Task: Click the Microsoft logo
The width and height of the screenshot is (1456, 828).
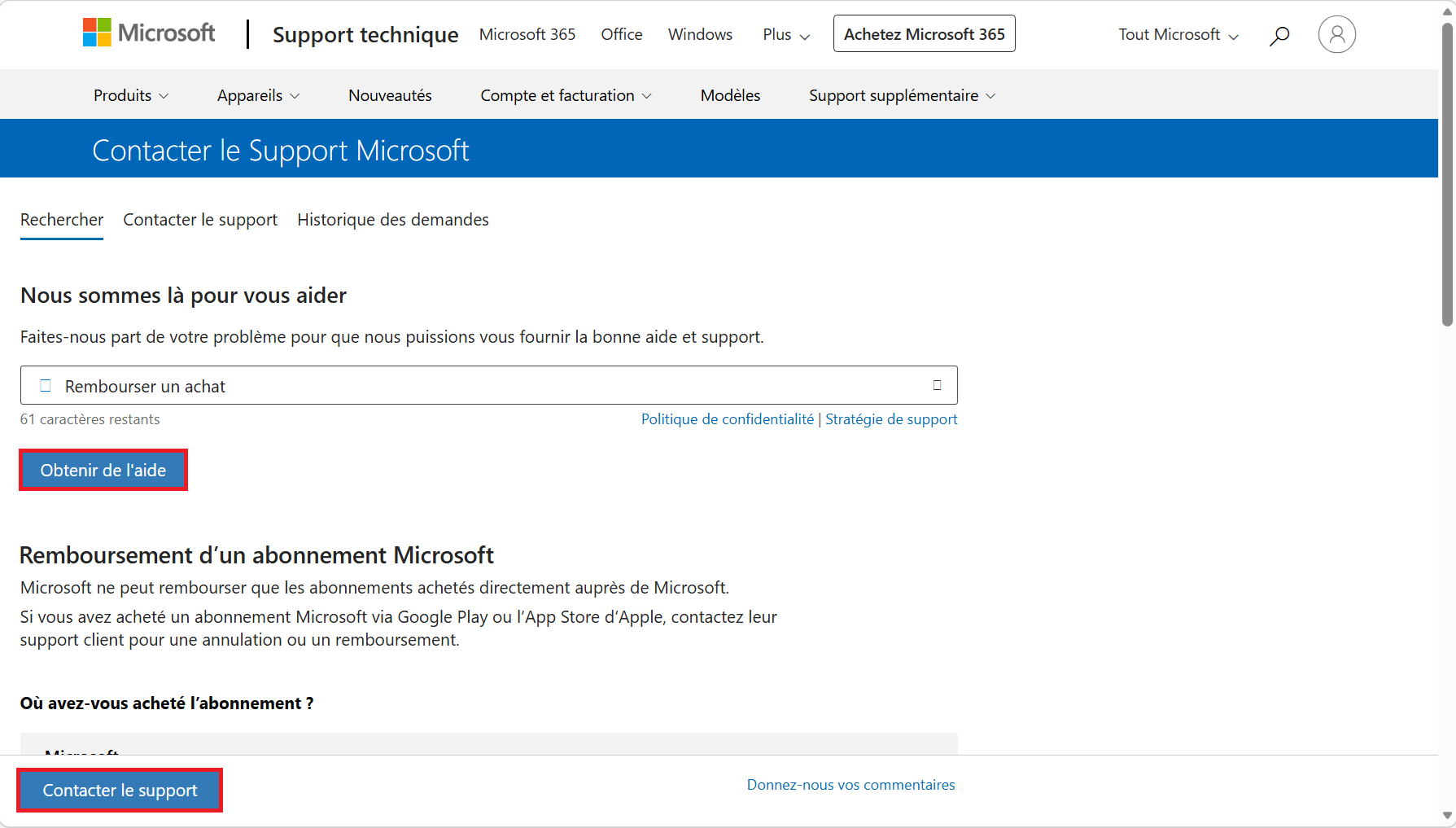Action: click(149, 33)
